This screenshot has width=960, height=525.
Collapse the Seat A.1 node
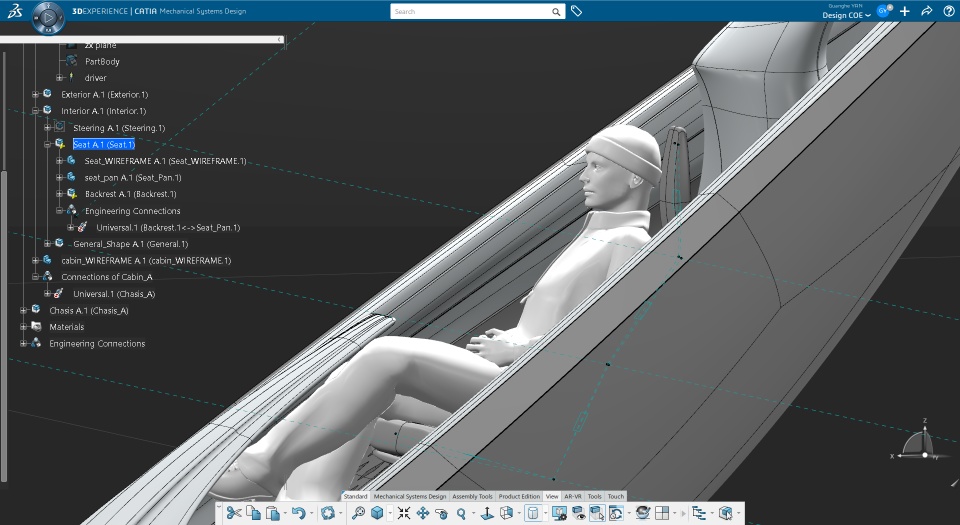point(47,144)
